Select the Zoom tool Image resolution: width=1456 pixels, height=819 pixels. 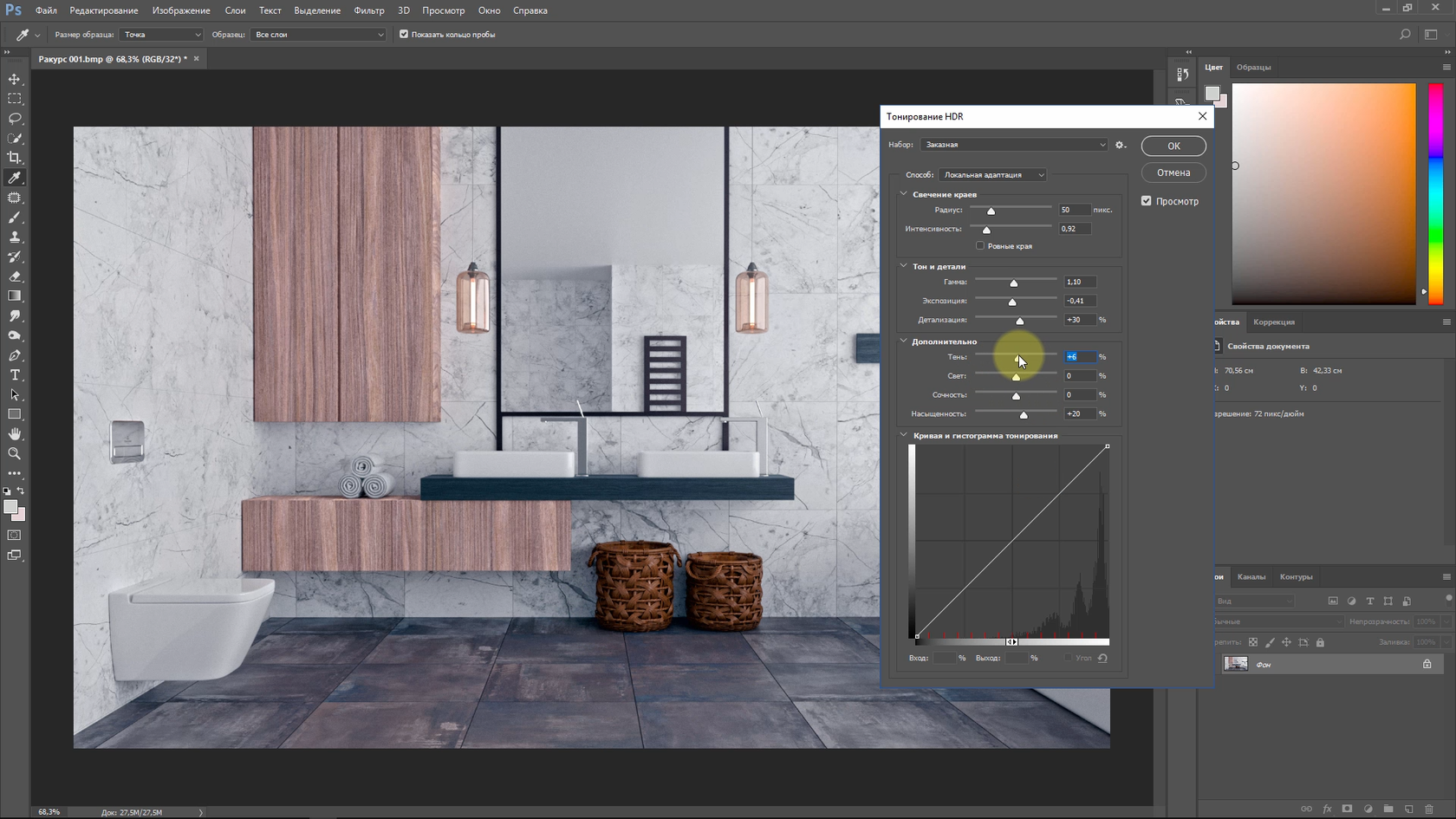pyautogui.click(x=15, y=454)
